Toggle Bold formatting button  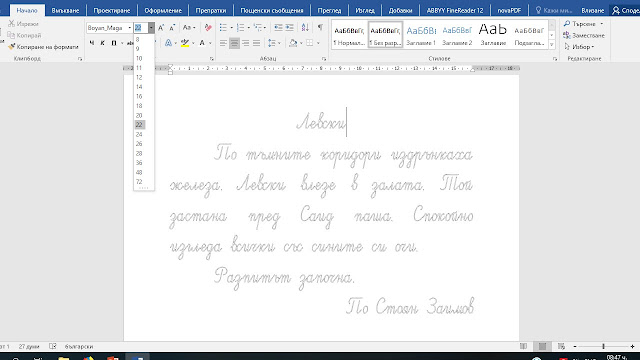coord(91,43)
